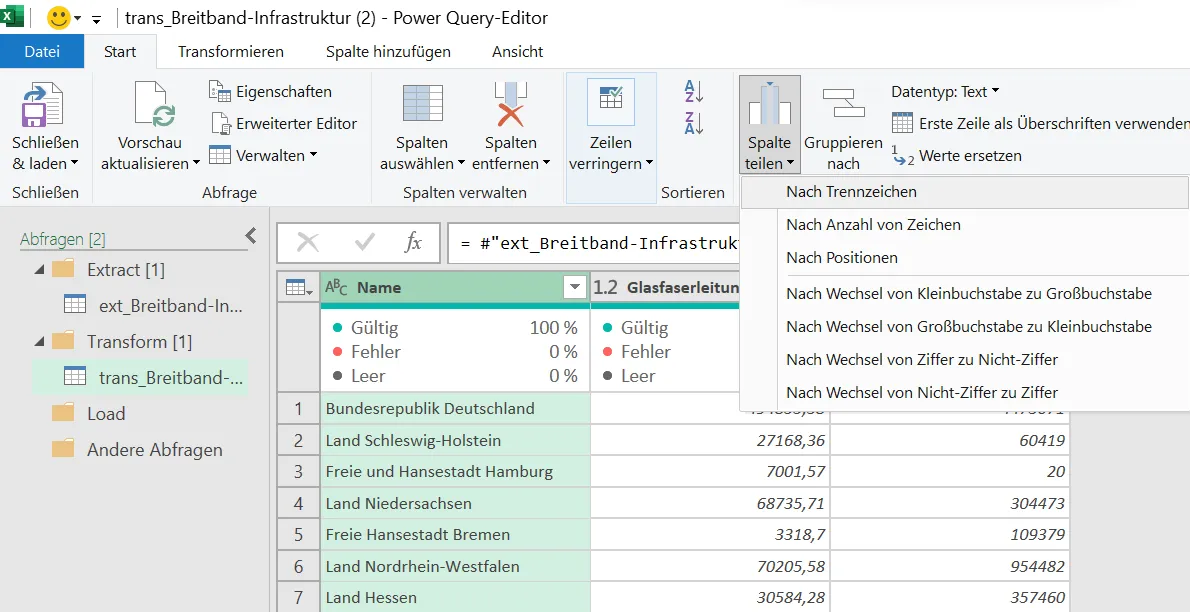Collapse the Extract [1] folder triangle
The image size is (1190, 612).
[x=39, y=270]
